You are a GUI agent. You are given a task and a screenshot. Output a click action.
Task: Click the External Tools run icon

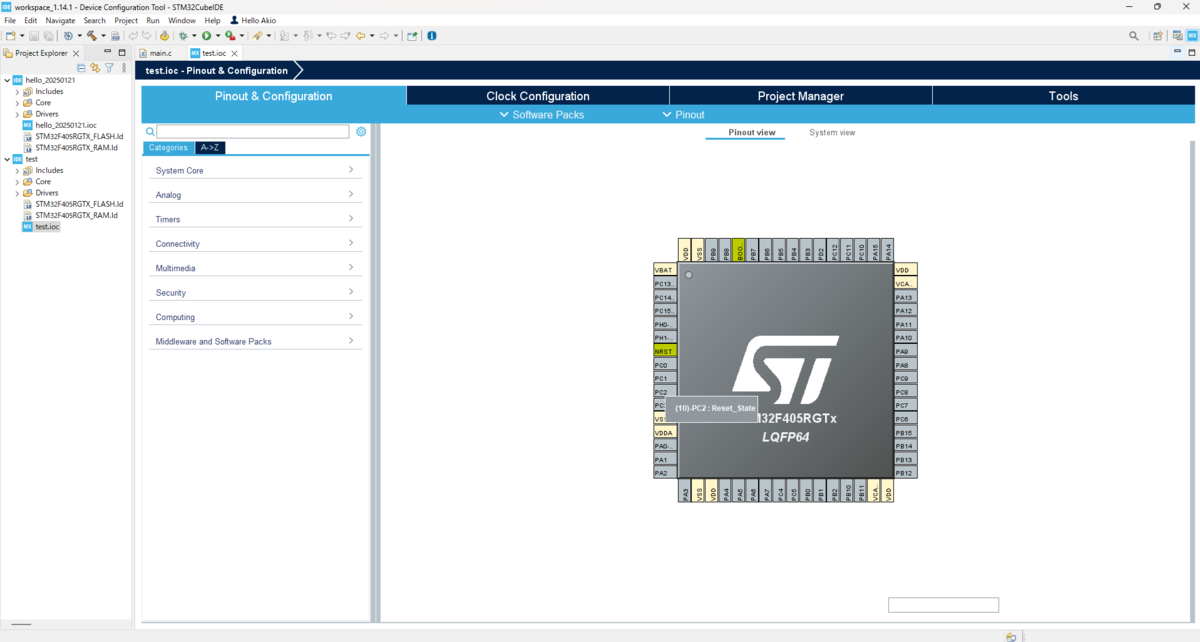click(230, 35)
